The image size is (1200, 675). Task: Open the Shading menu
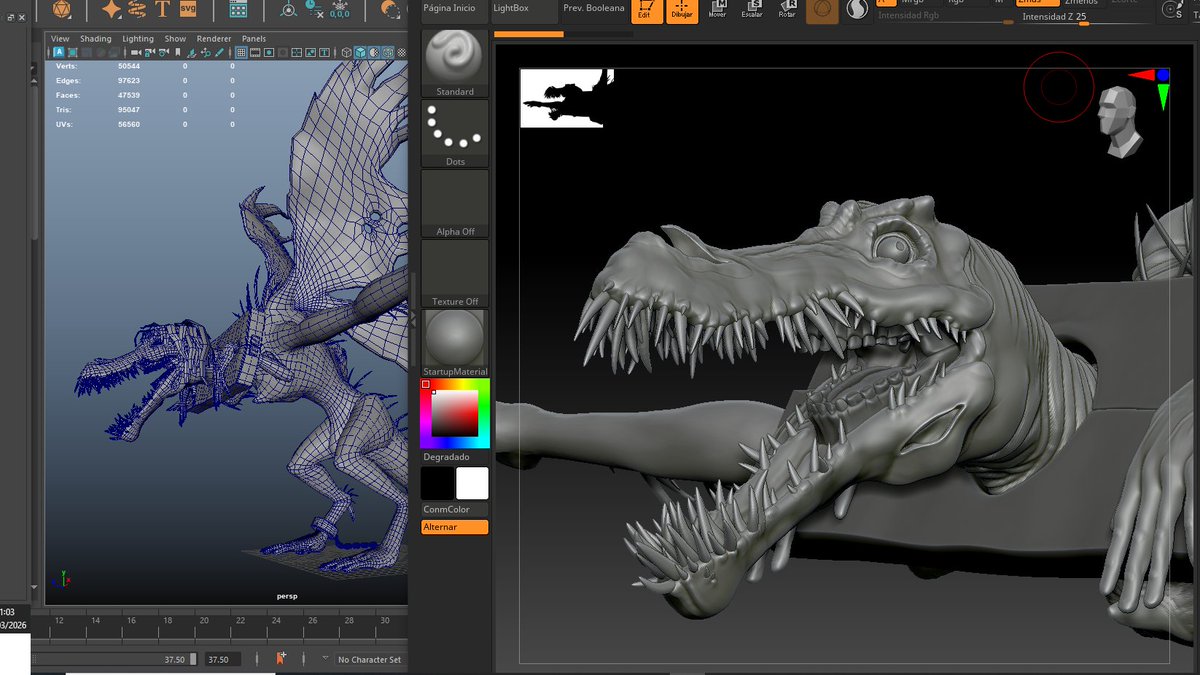[x=96, y=39]
